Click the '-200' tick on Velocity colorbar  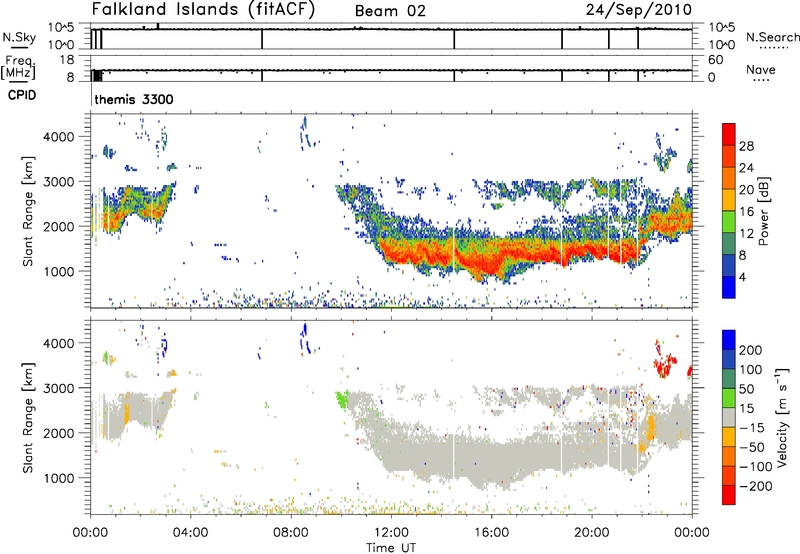756,486
